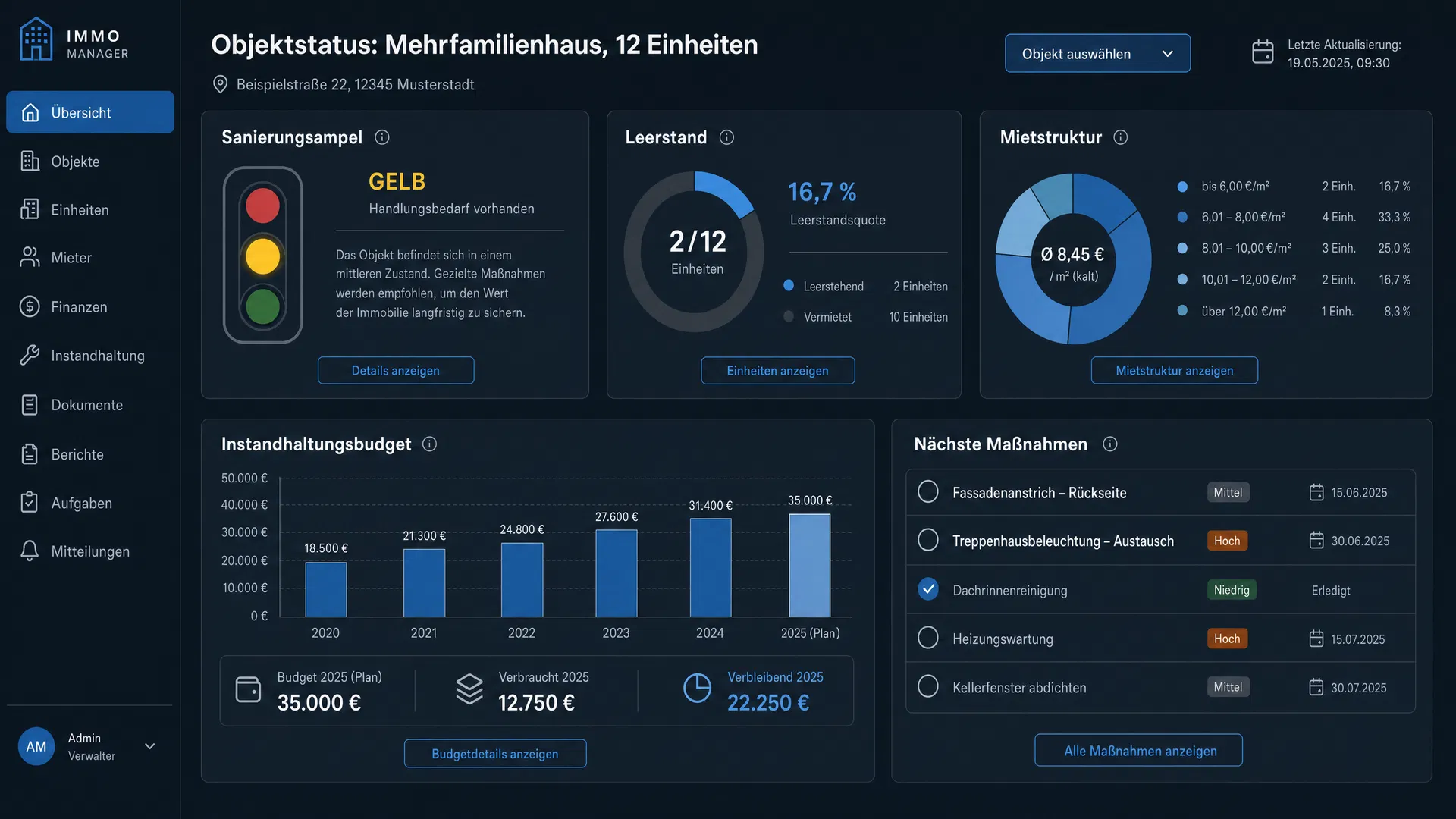Click the house icon of Übersicht

30,112
